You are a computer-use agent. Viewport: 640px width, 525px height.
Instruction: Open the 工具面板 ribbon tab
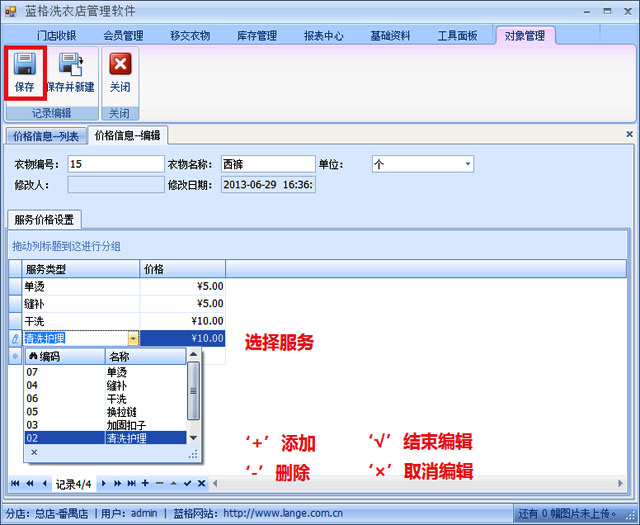[458, 36]
